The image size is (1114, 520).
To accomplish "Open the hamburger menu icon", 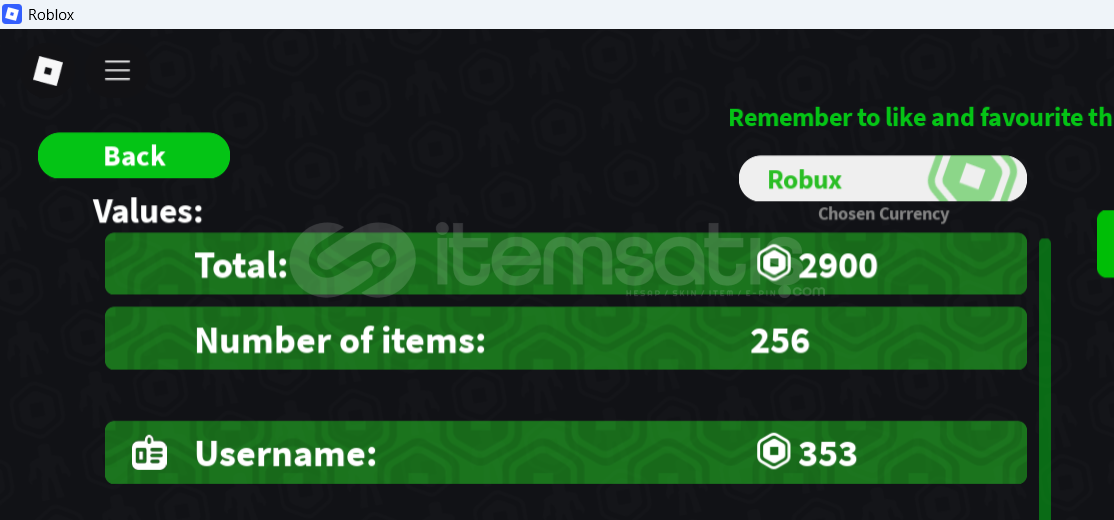I will pyautogui.click(x=117, y=70).
